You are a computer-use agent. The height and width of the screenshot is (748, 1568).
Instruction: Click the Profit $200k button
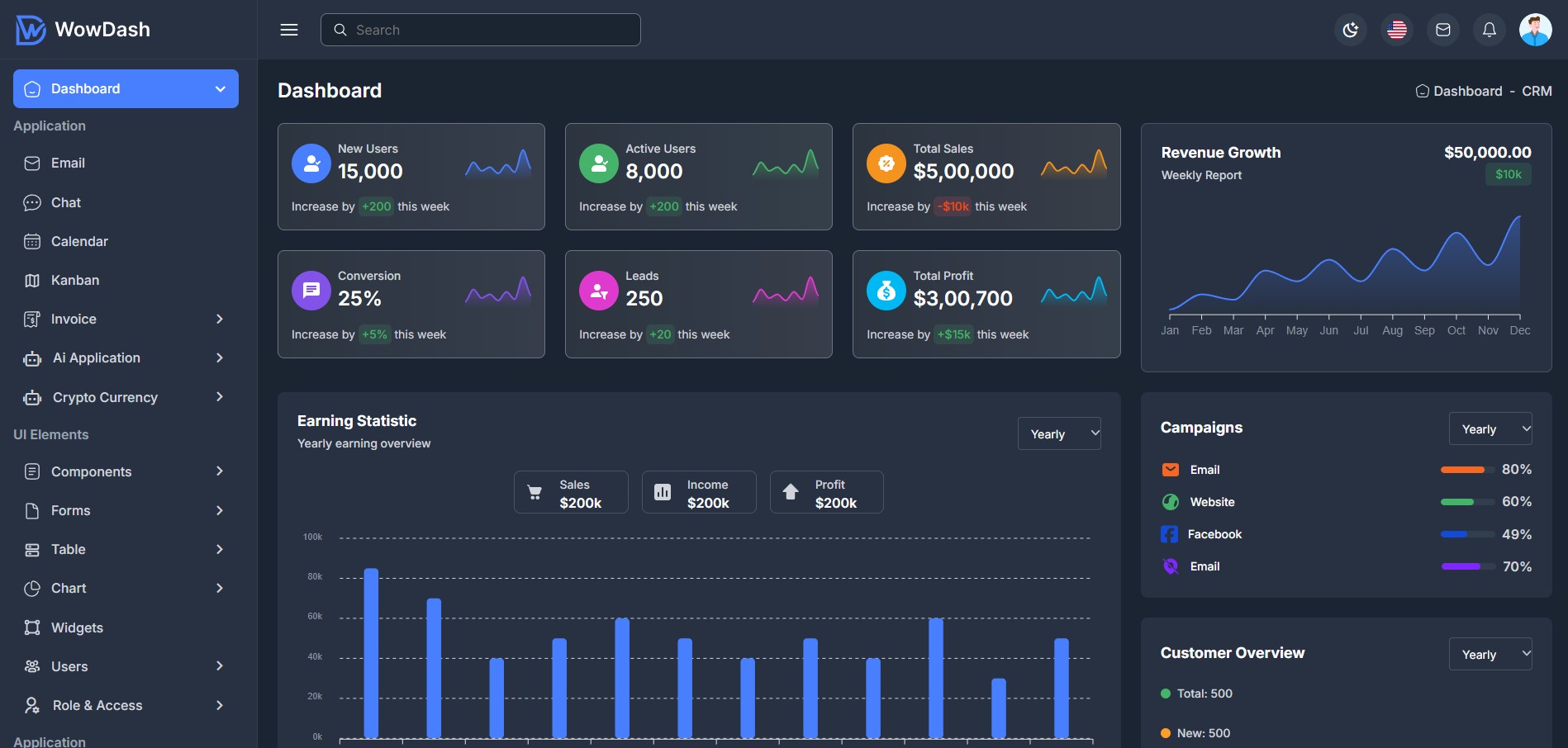[827, 492]
